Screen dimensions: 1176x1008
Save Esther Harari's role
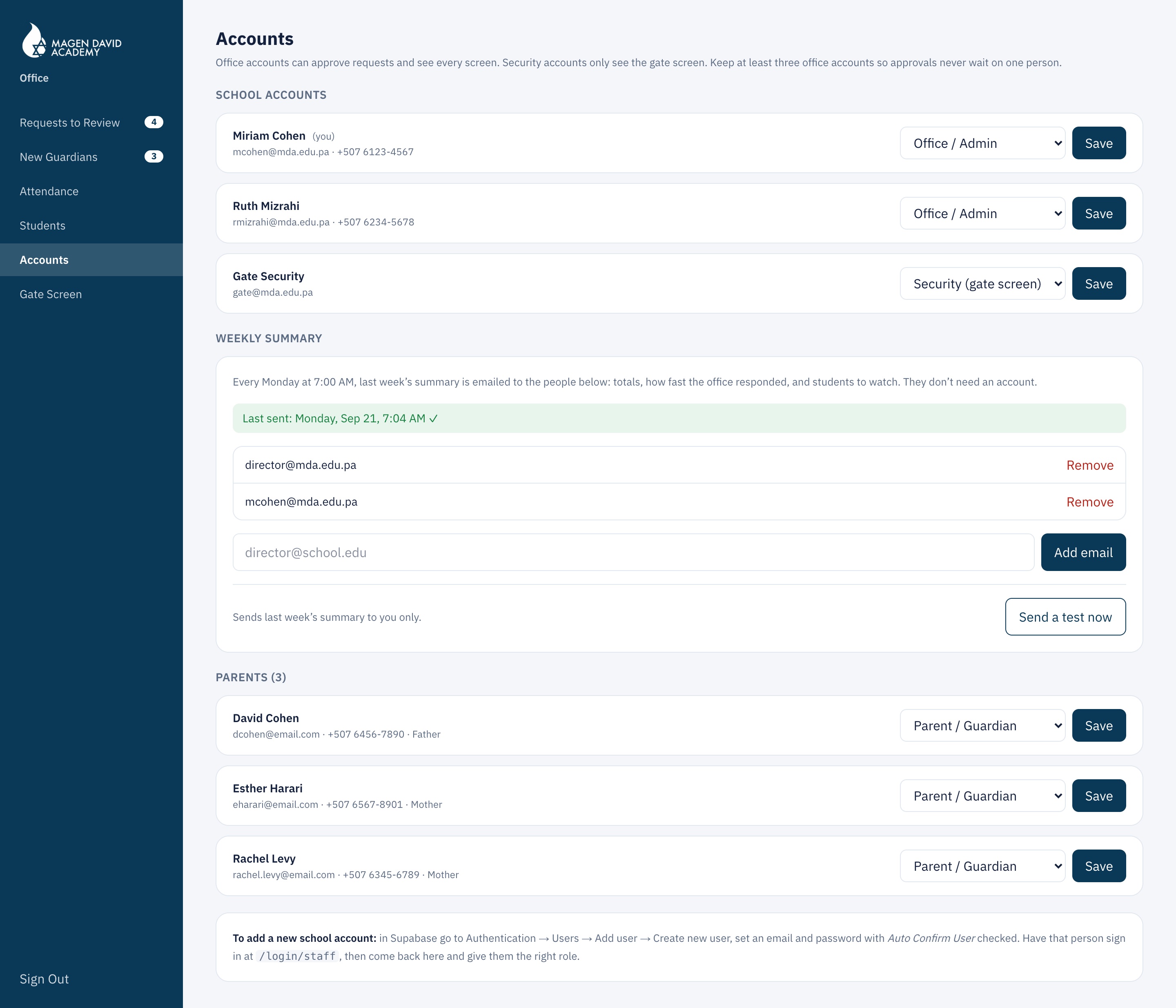tap(1099, 796)
